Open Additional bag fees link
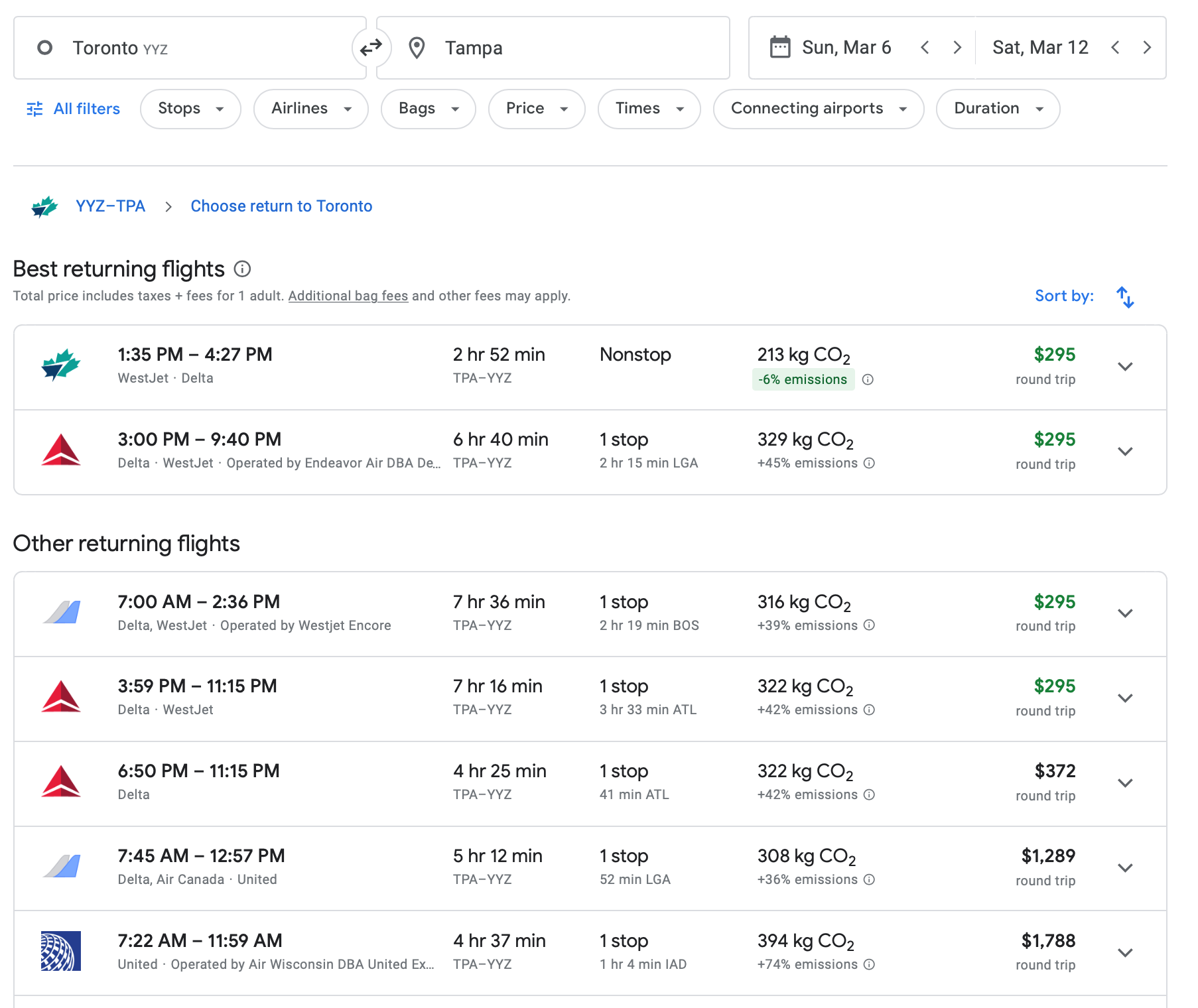Screen dimensions: 1198x1008 [x=348, y=296]
